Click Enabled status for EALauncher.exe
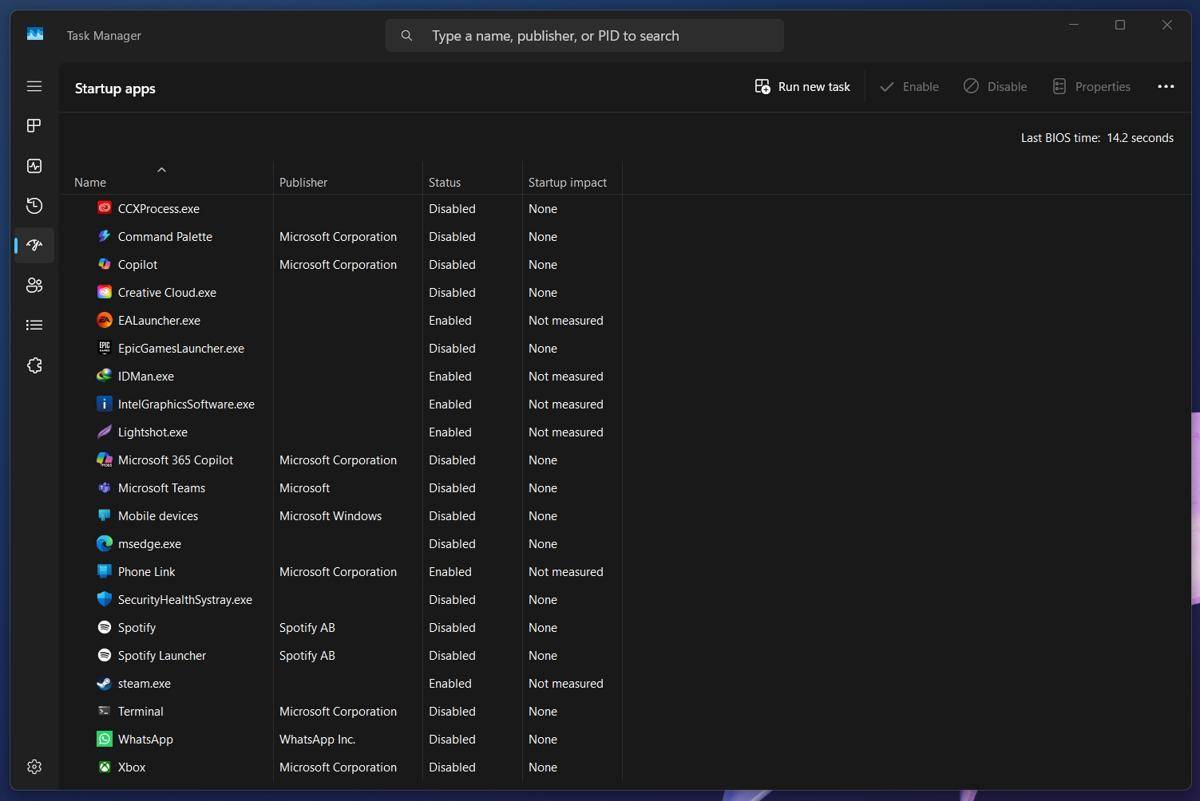 click(450, 321)
